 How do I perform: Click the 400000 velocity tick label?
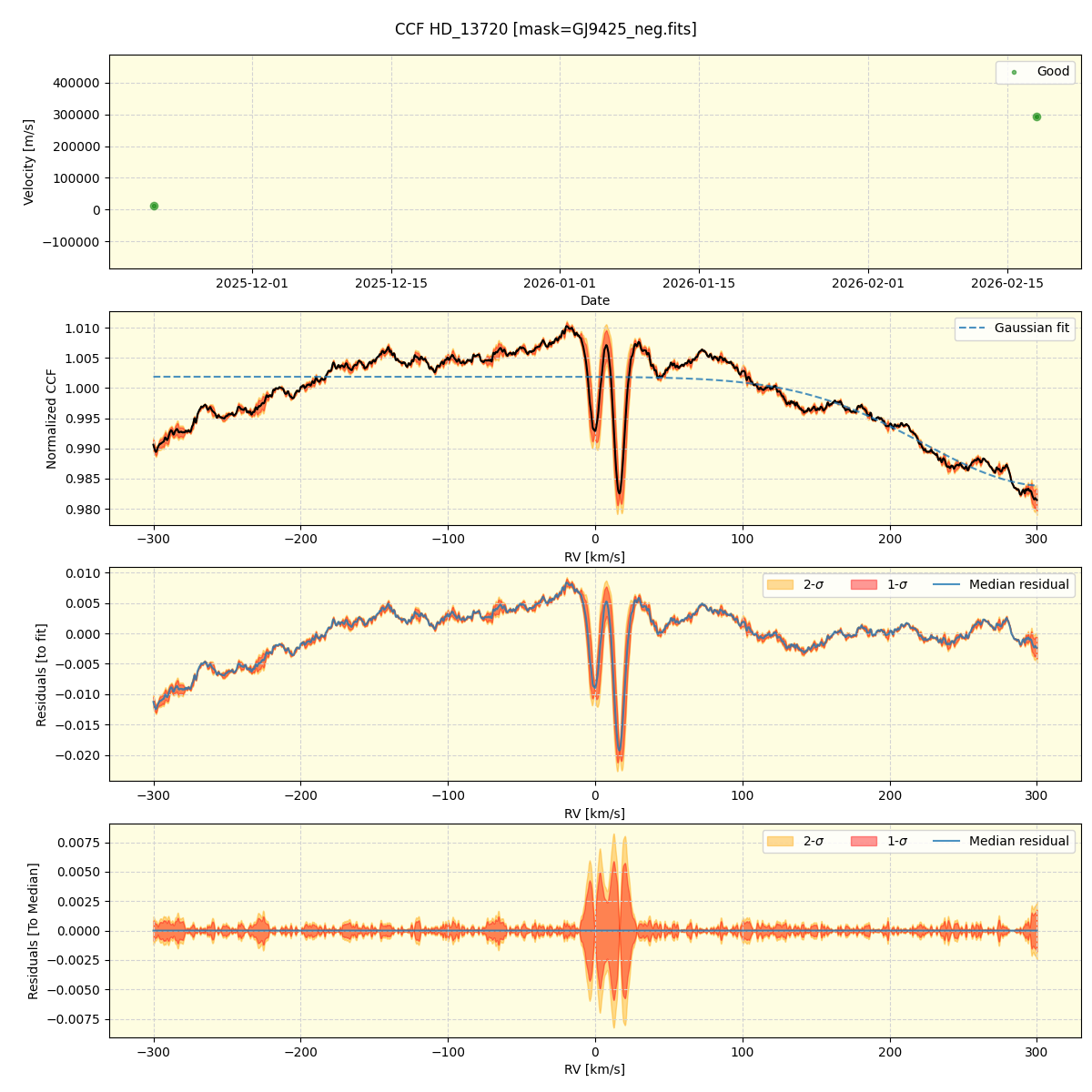78,83
